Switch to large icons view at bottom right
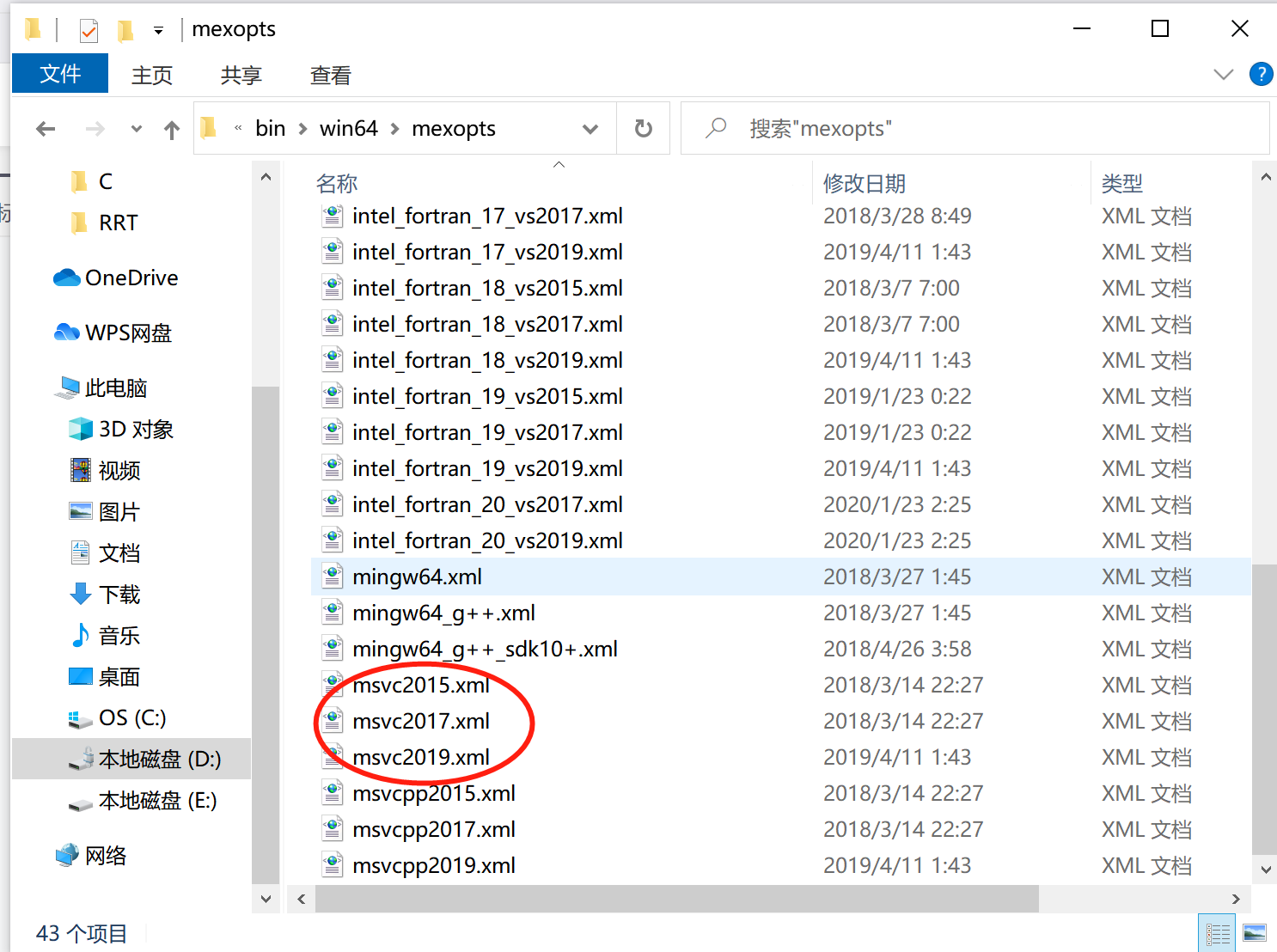The width and height of the screenshot is (1277, 952). (1256, 931)
